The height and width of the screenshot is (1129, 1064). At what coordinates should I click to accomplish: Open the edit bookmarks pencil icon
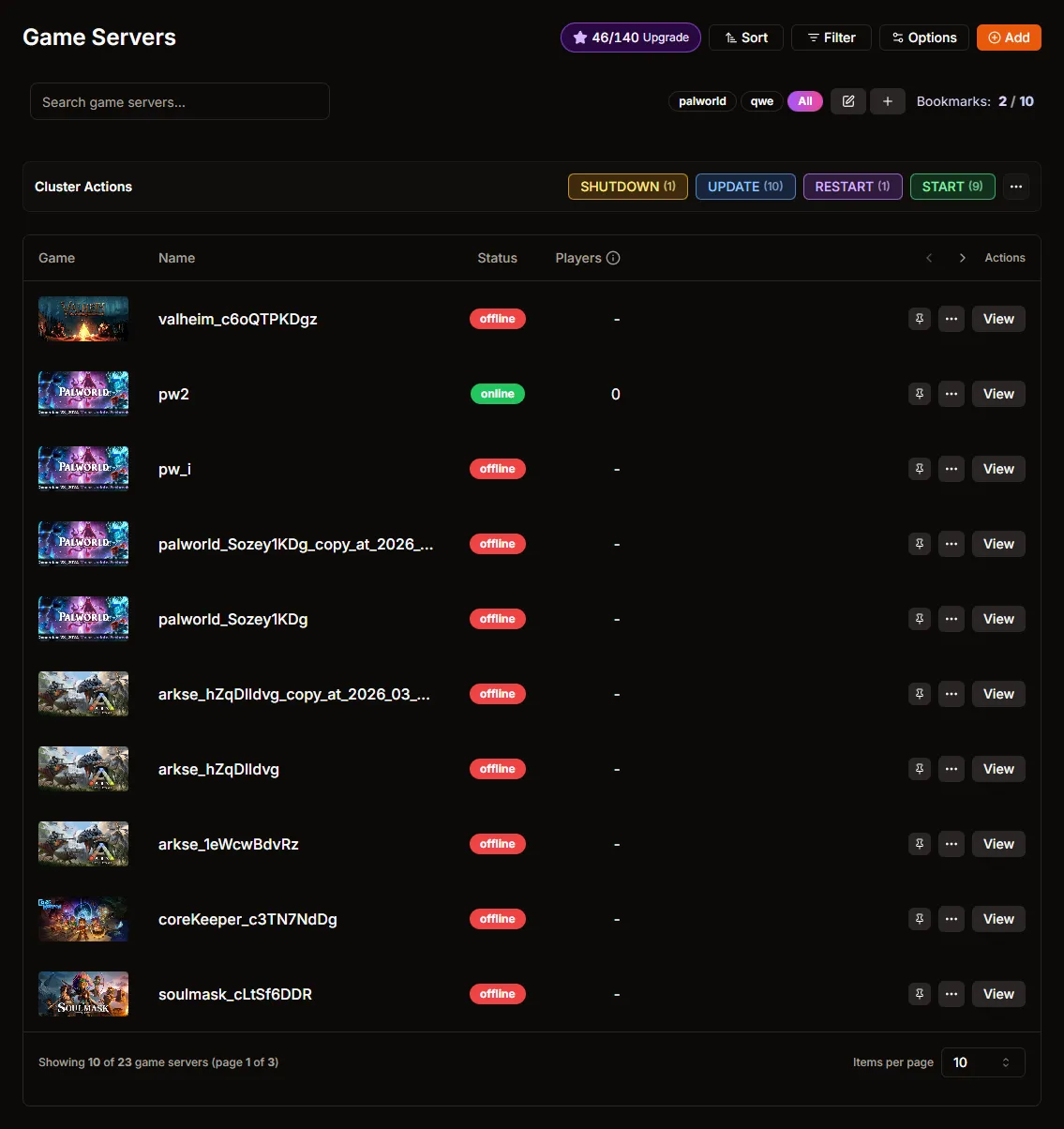pyautogui.click(x=847, y=100)
